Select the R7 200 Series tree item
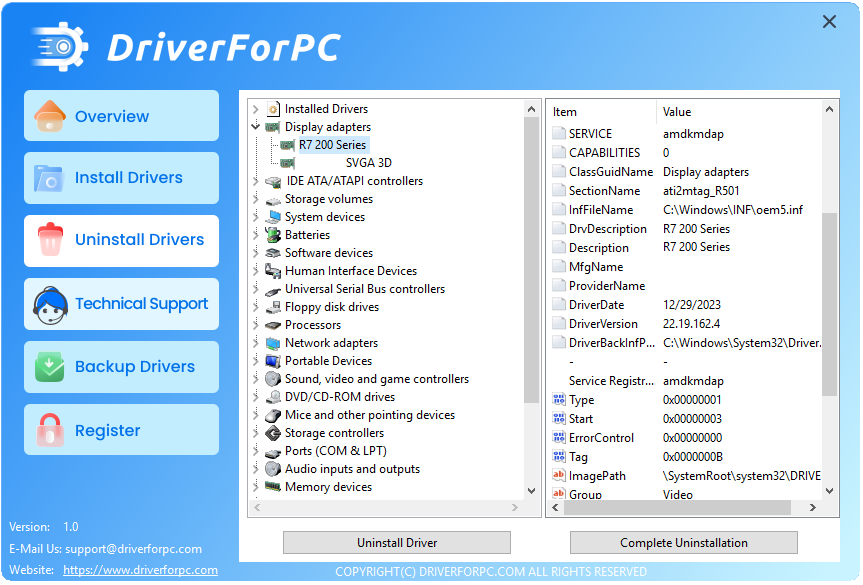 pyautogui.click(x=332, y=145)
